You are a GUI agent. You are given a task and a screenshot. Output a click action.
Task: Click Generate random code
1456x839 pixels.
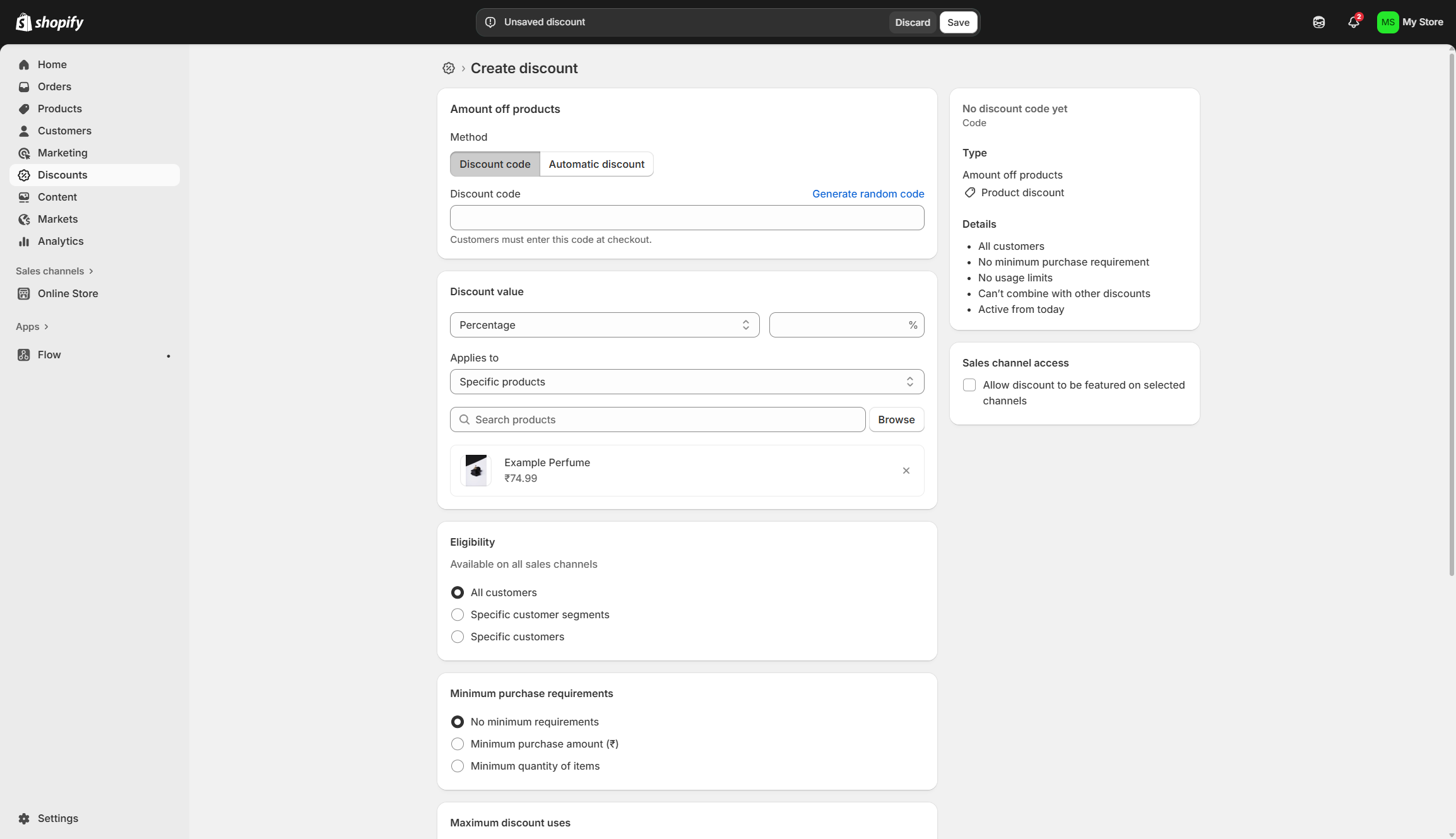pos(868,194)
